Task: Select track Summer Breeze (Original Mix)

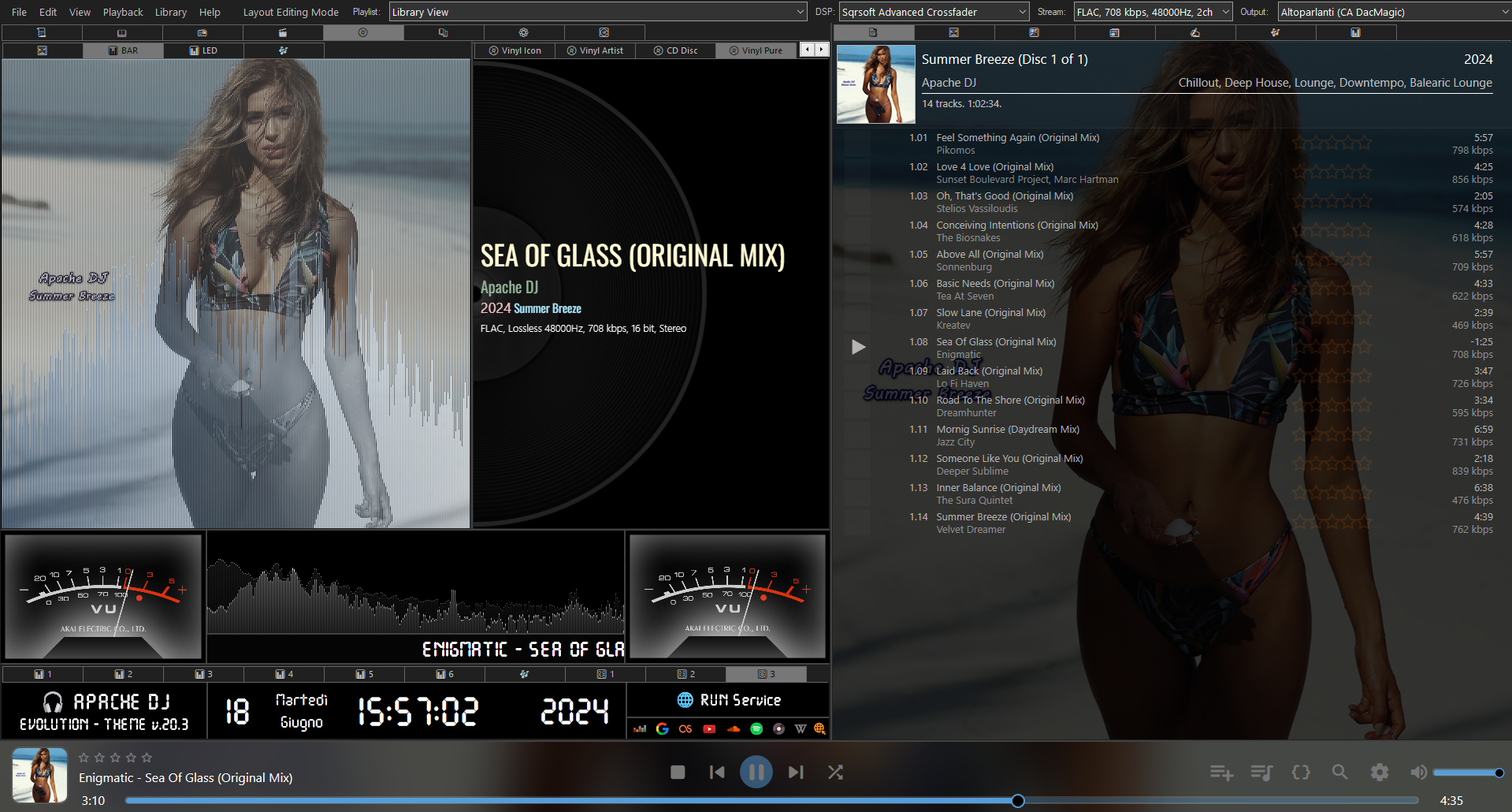Action: pos(1003,516)
